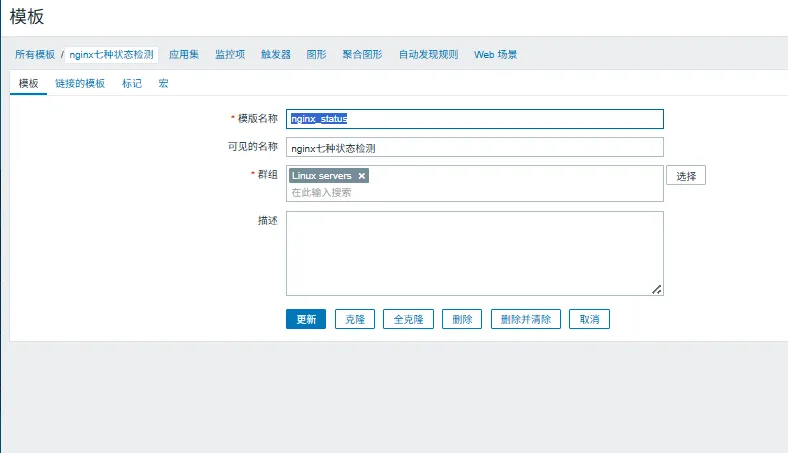Open the Web 场景 section

[x=495, y=54]
